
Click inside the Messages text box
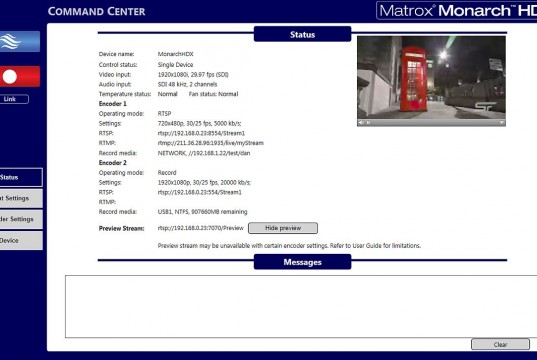pos(301,307)
